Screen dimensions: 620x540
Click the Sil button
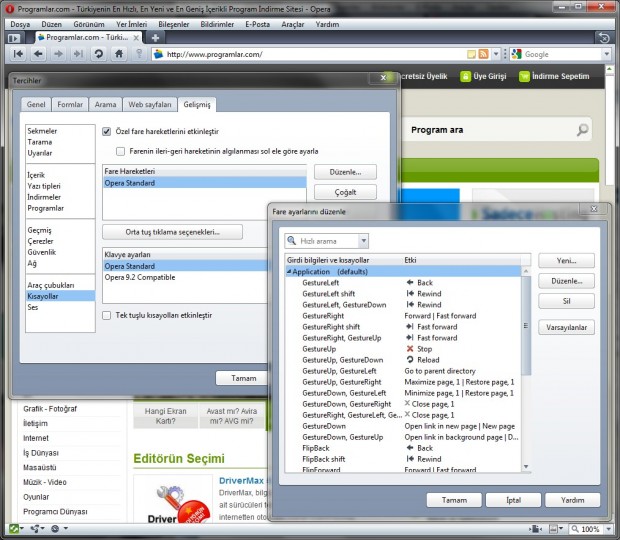pos(566,301)
